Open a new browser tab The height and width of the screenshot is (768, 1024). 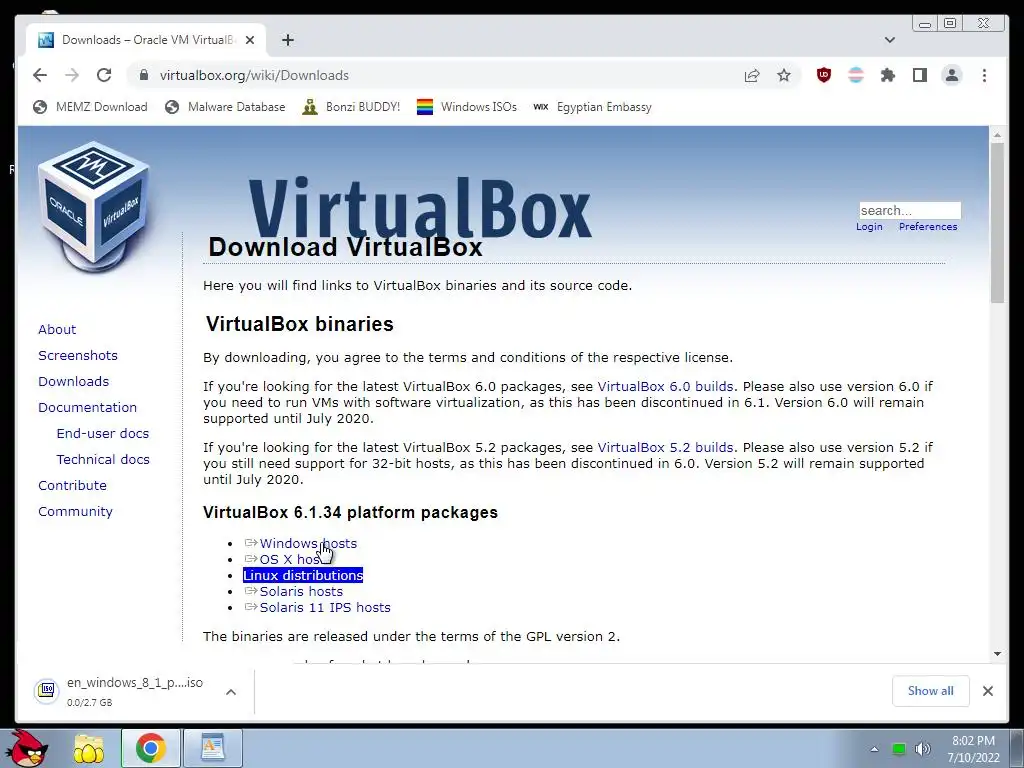click(x=288, y=40)
